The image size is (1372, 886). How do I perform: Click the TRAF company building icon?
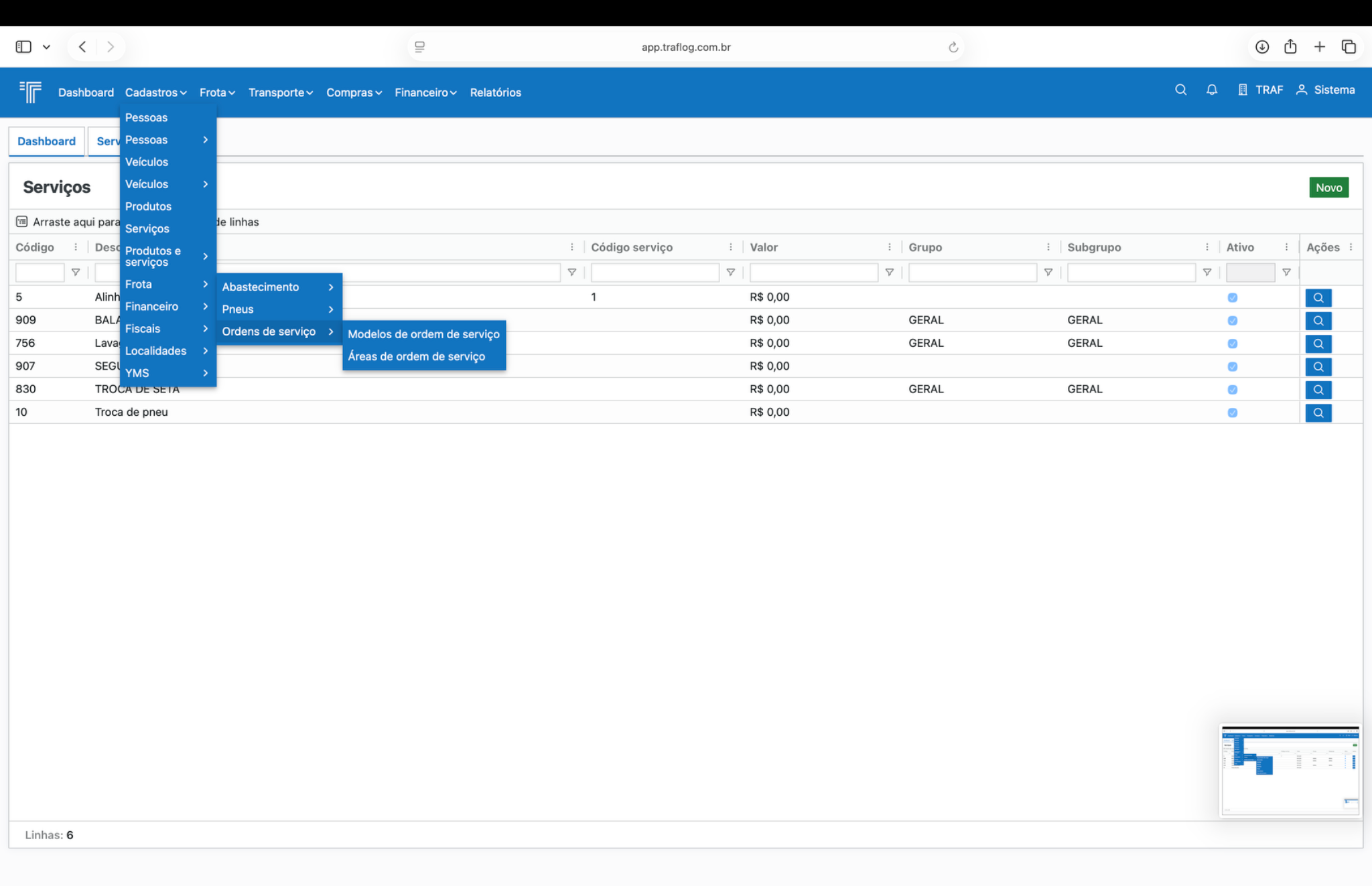[1243, 89]
